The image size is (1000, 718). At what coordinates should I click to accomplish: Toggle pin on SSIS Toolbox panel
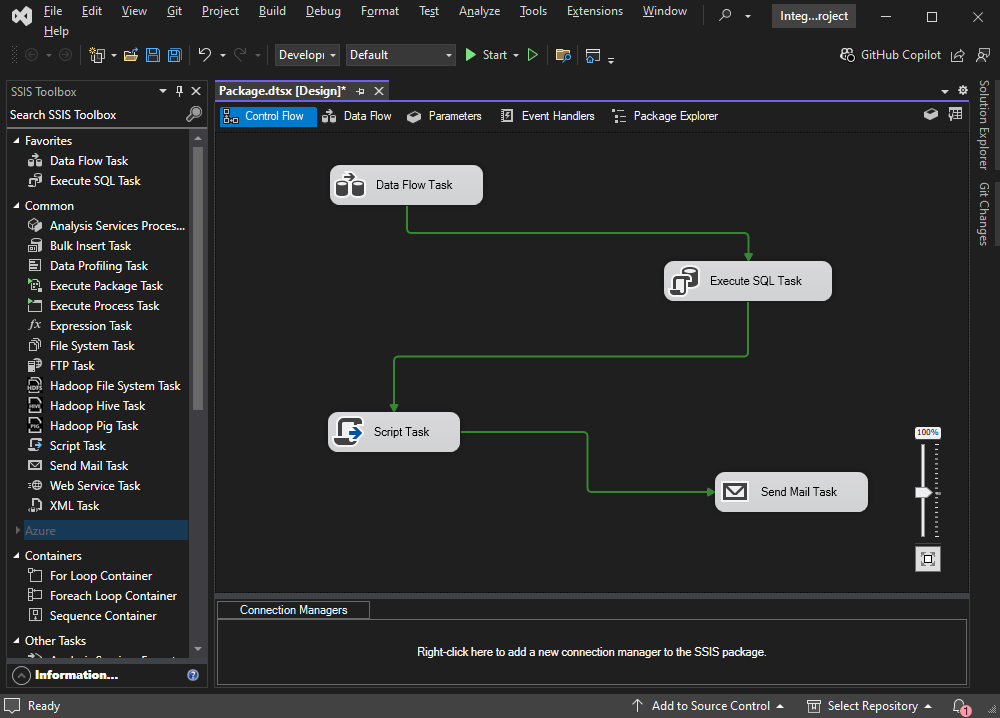pos(179,91)
